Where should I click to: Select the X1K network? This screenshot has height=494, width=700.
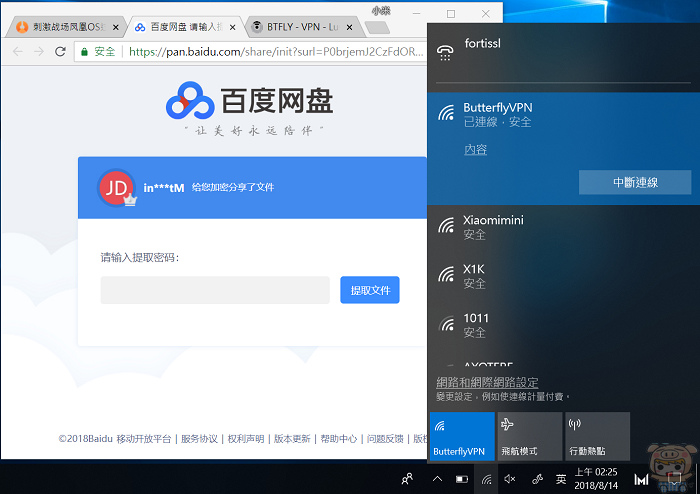coord(563,278)
